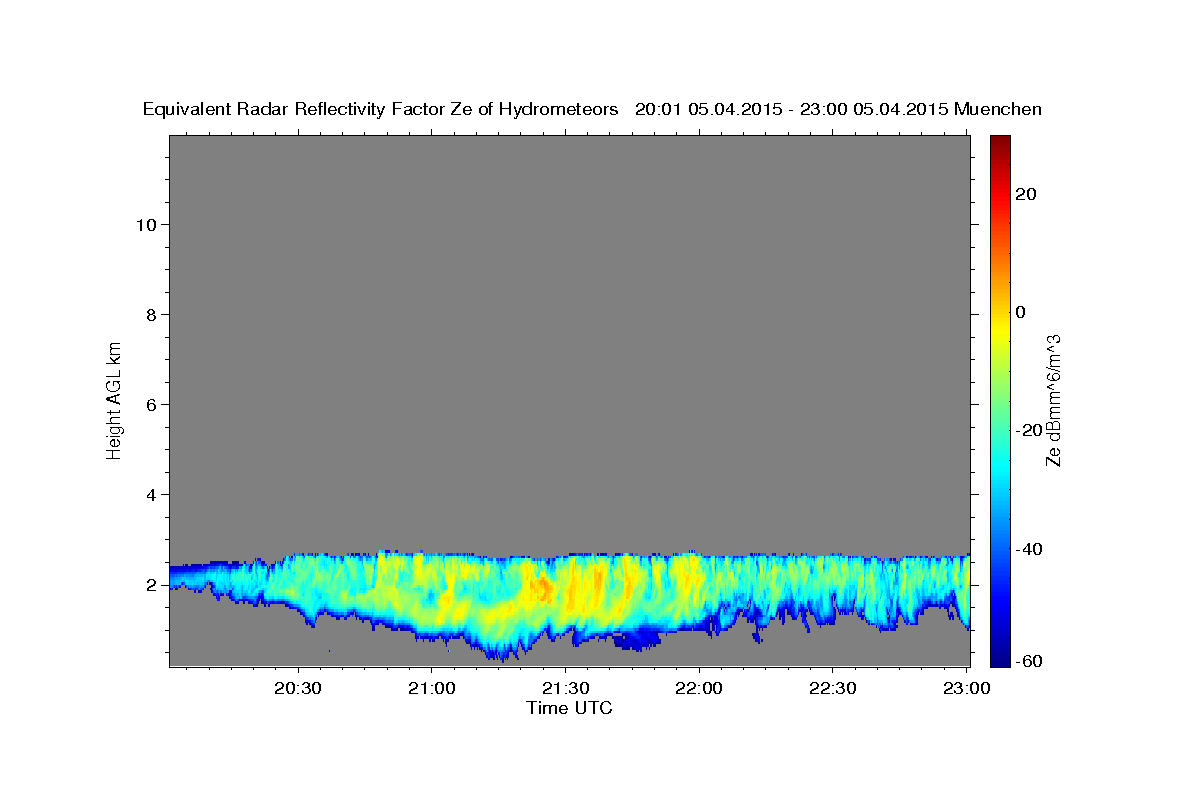
Task: Click the height tick label '4'
Action: coord(149,494)
